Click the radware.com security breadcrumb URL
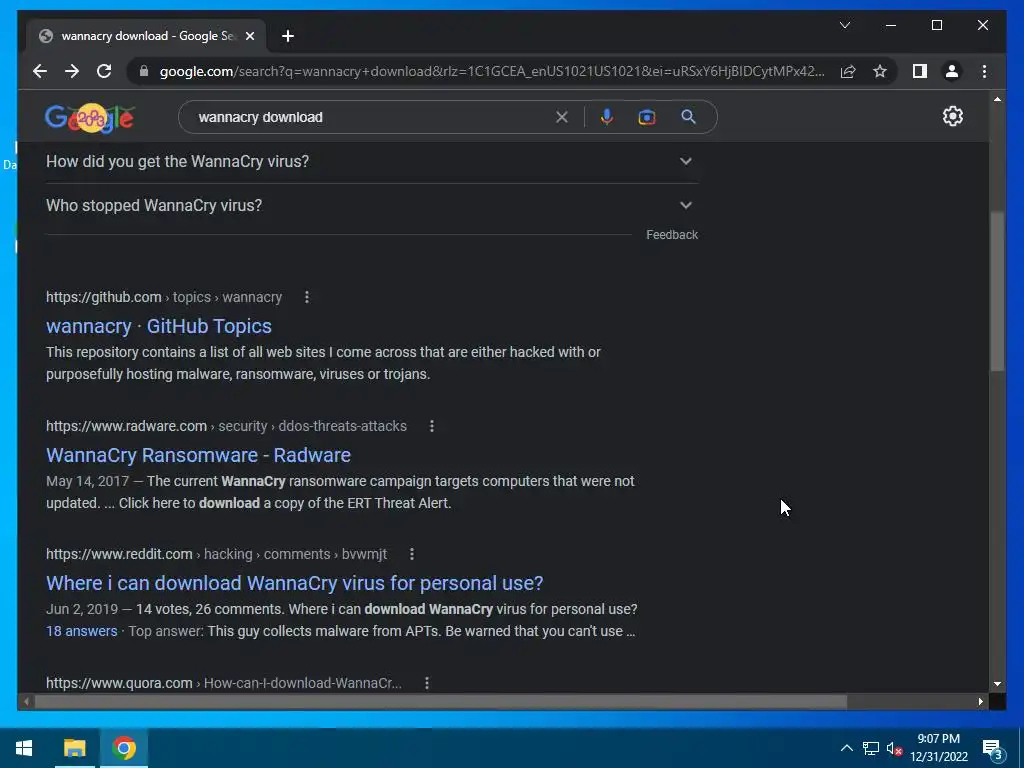 click(x=226, y=426)
